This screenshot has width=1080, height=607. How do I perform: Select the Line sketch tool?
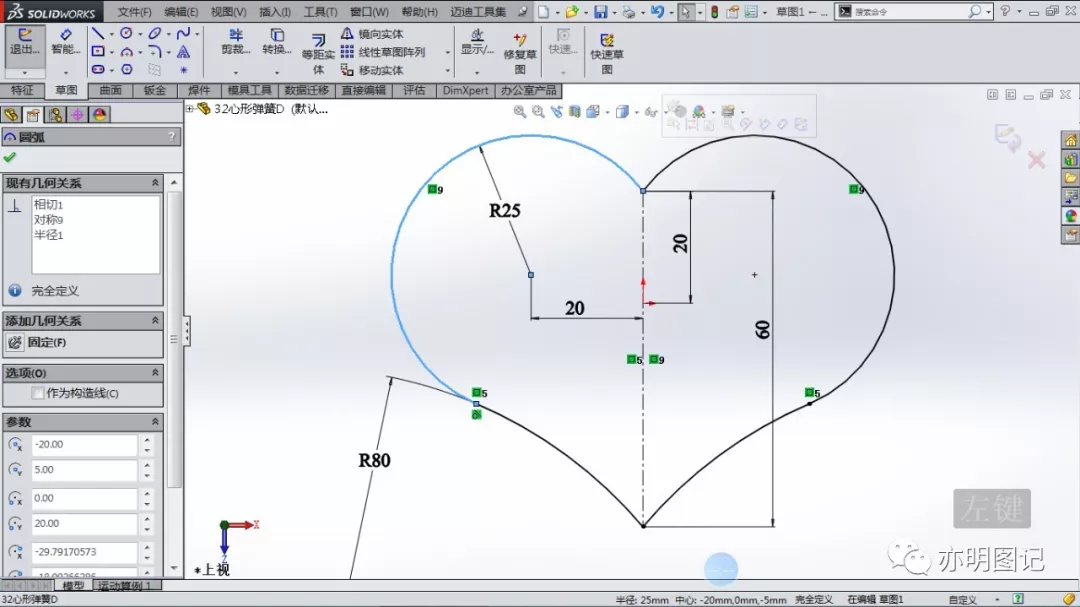[x=98, y=34]
